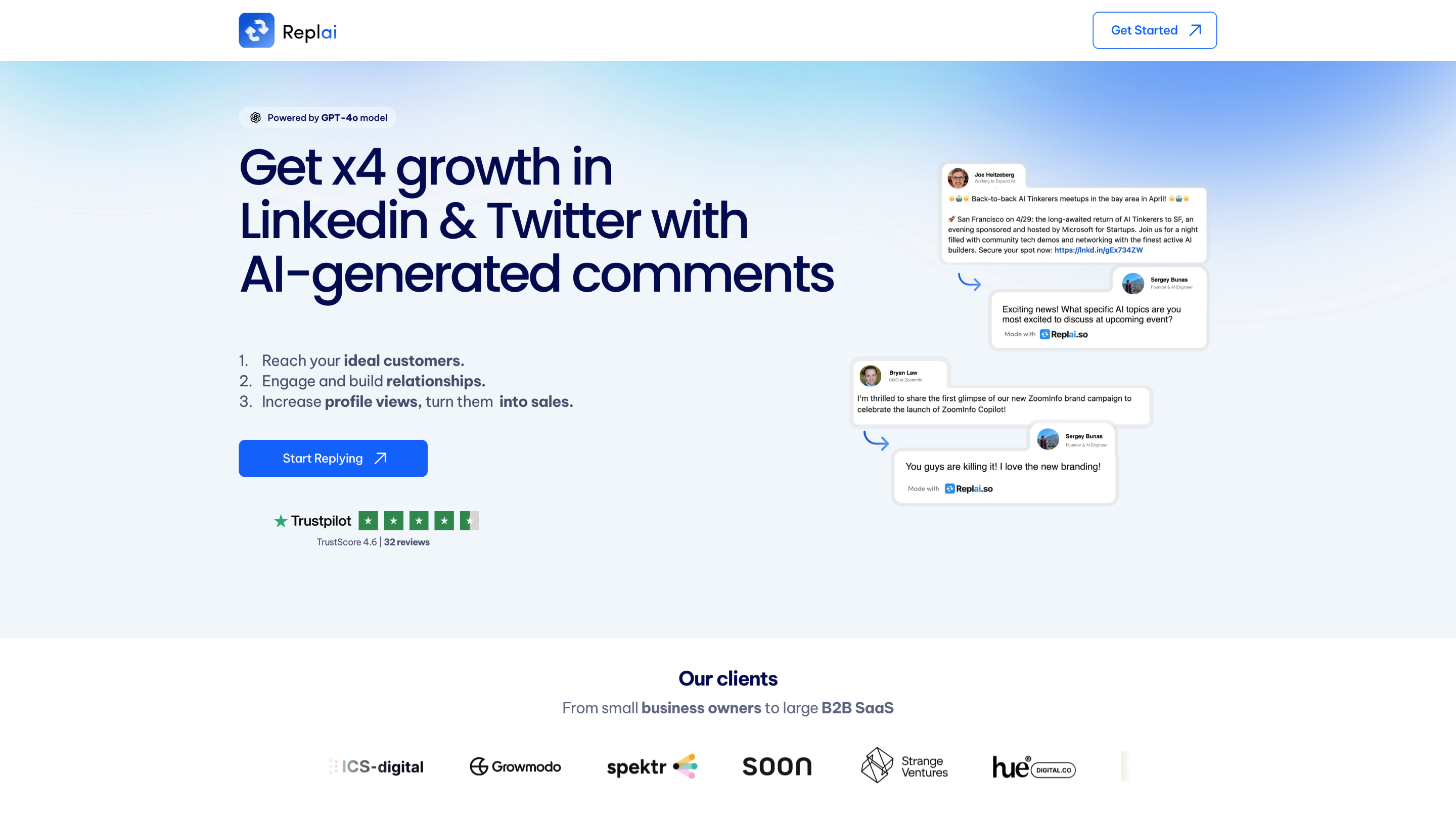Click the Replai.so badge under 'killing it' comment
The height and width of the screenshot is (819, 1456).
(968, 489)
